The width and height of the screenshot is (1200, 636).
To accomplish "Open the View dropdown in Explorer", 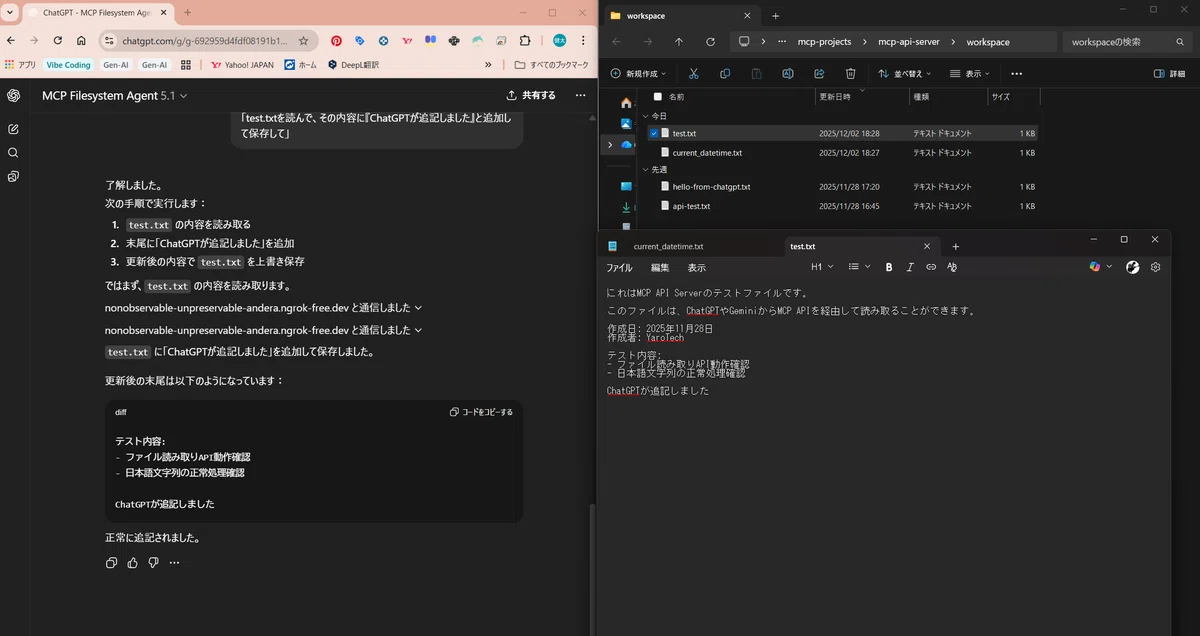I will click(x=970, y=74).
